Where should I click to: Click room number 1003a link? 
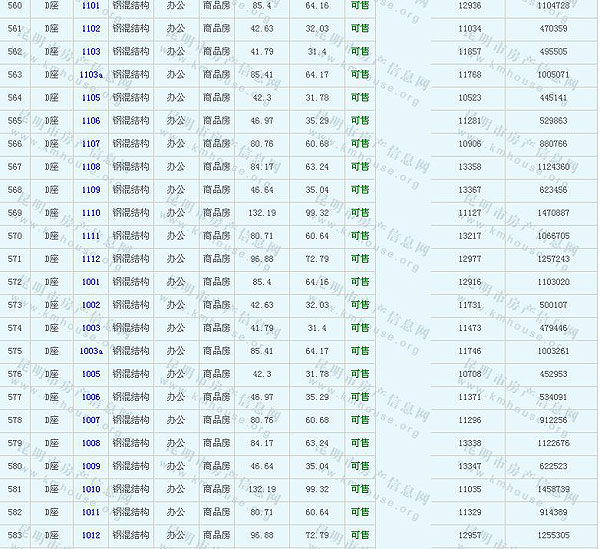[x=92, y=351]
